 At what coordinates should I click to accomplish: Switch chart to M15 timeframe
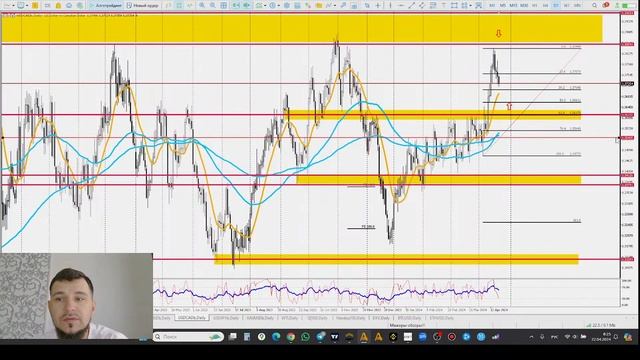(x=513, y=6)
